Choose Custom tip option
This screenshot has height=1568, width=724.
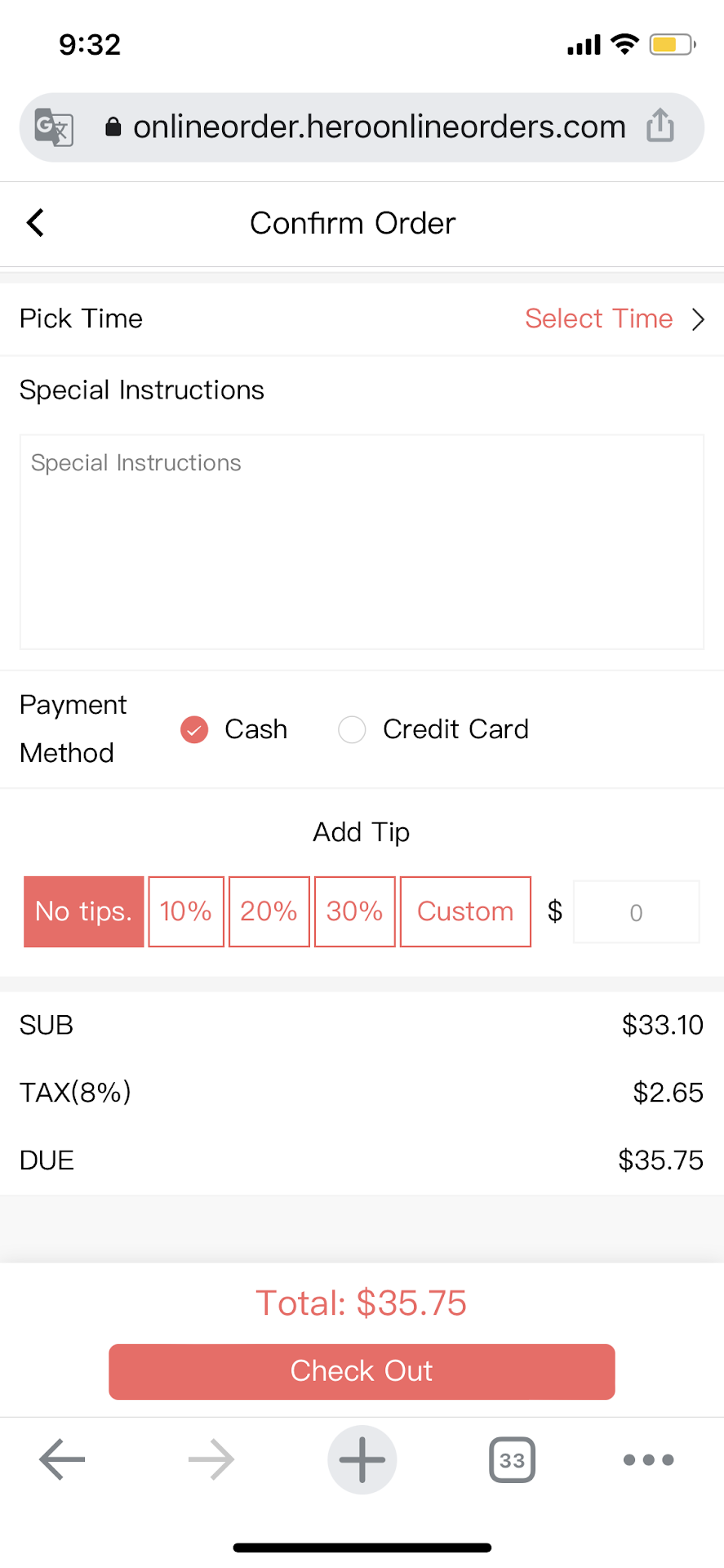[465, 911]
